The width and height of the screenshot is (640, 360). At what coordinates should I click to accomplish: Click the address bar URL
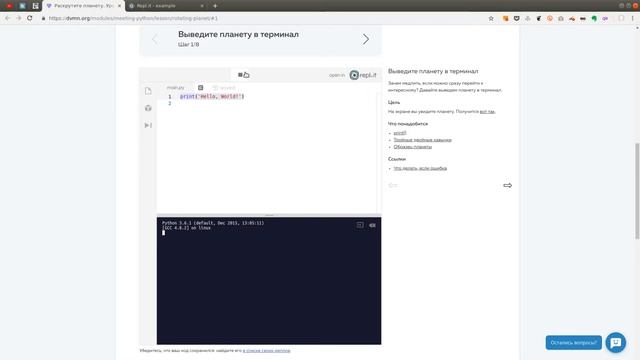point(133,18)
